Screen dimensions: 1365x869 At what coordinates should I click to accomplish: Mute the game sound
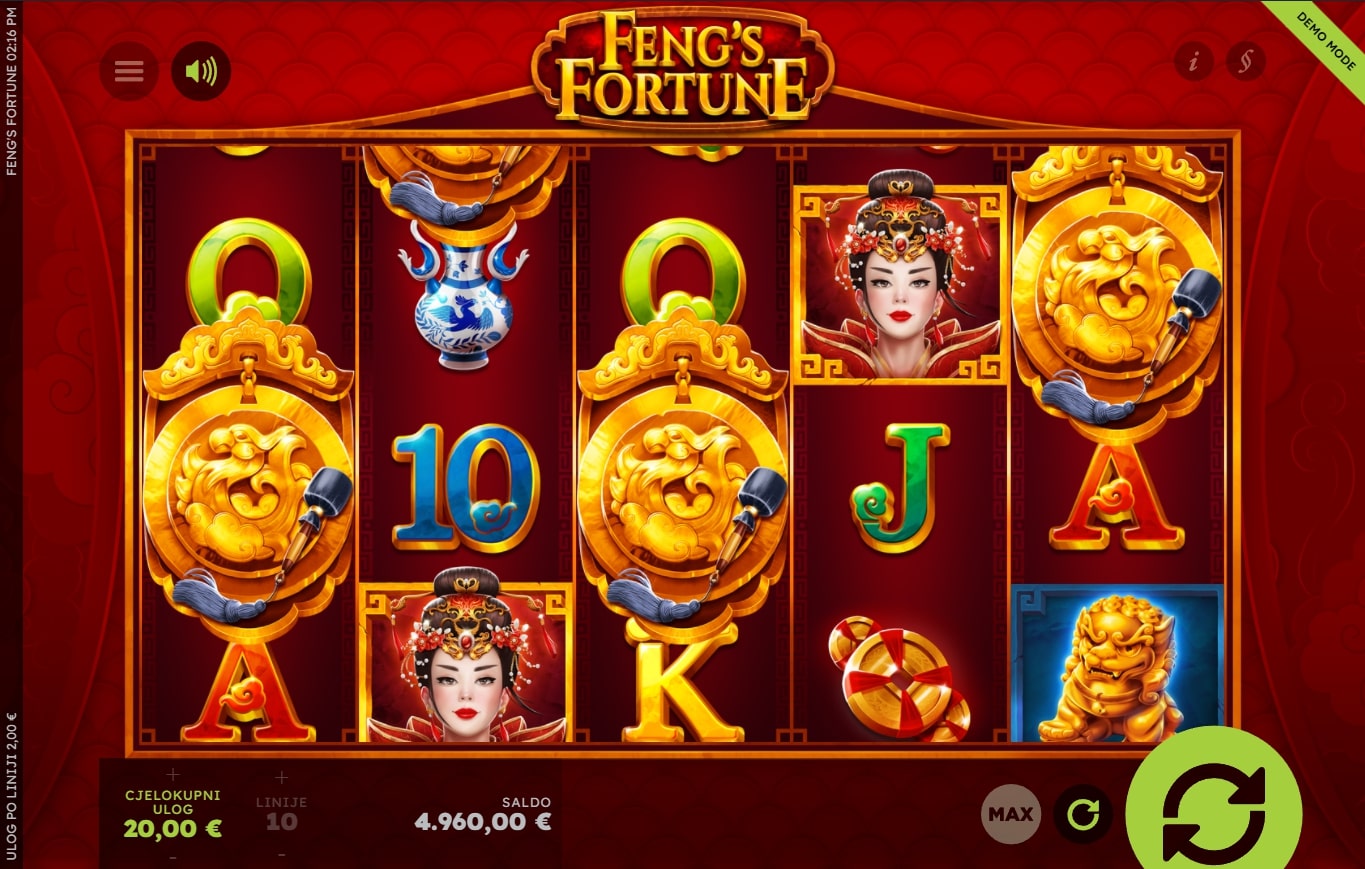pyautogui.click(x=201, y=71)
